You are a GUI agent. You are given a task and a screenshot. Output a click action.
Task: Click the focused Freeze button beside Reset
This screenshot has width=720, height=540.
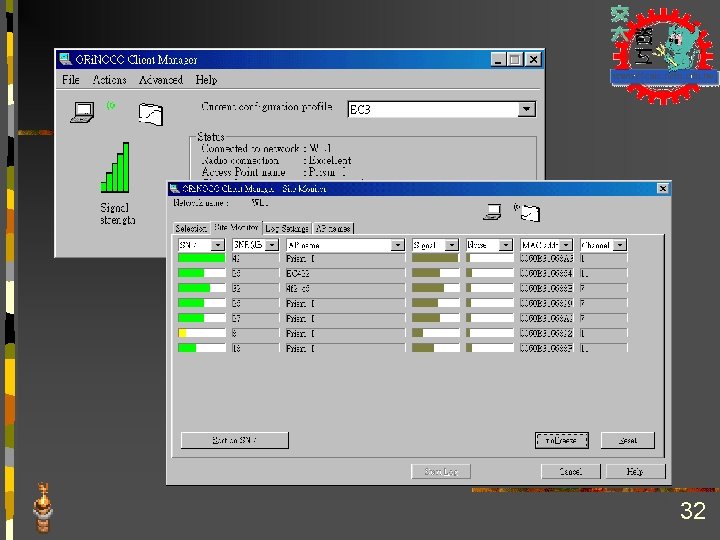[x=562, y=440]
